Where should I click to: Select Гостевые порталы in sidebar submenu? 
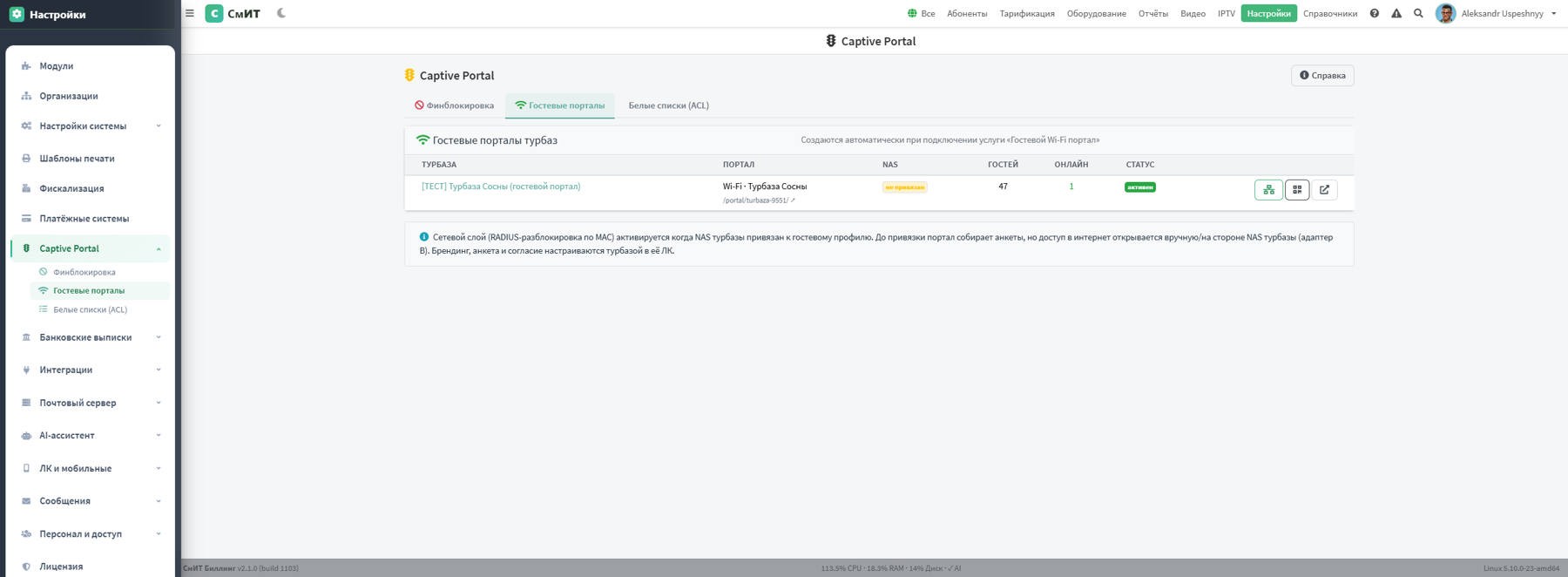tap(89, 290)
